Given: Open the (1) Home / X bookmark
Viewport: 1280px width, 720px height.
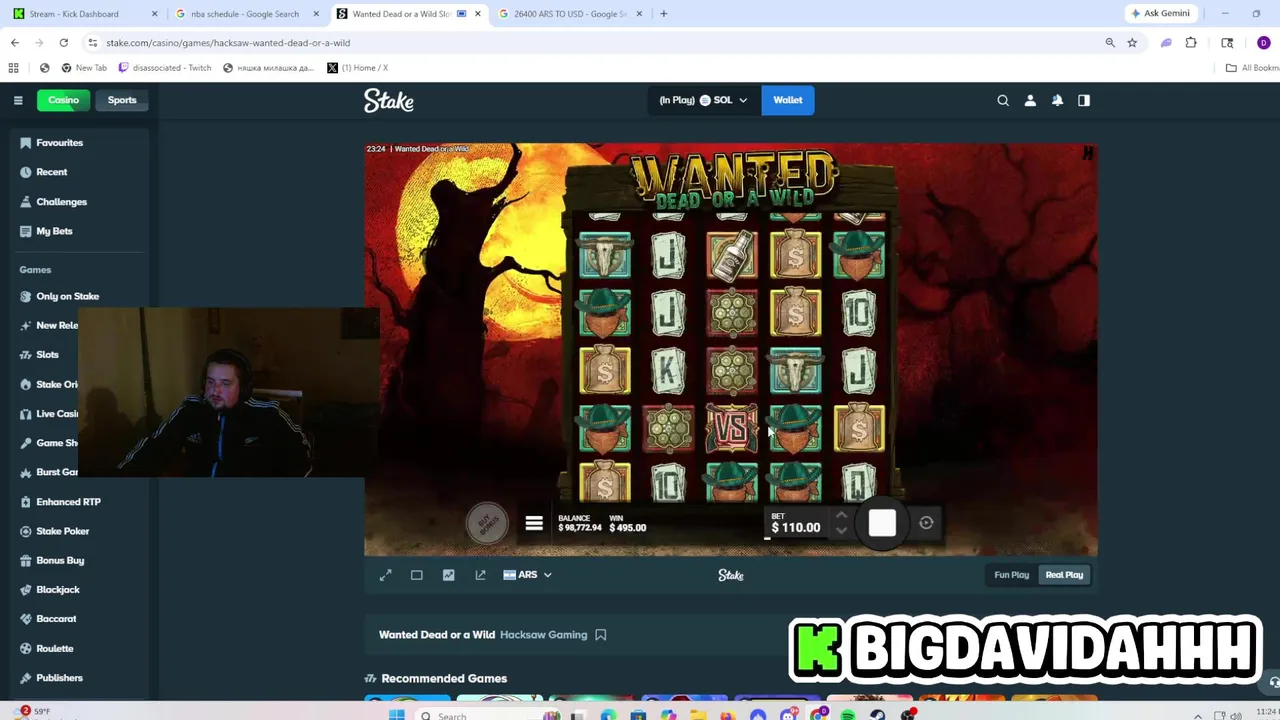Looking at the screenshot, I should 358,68.
